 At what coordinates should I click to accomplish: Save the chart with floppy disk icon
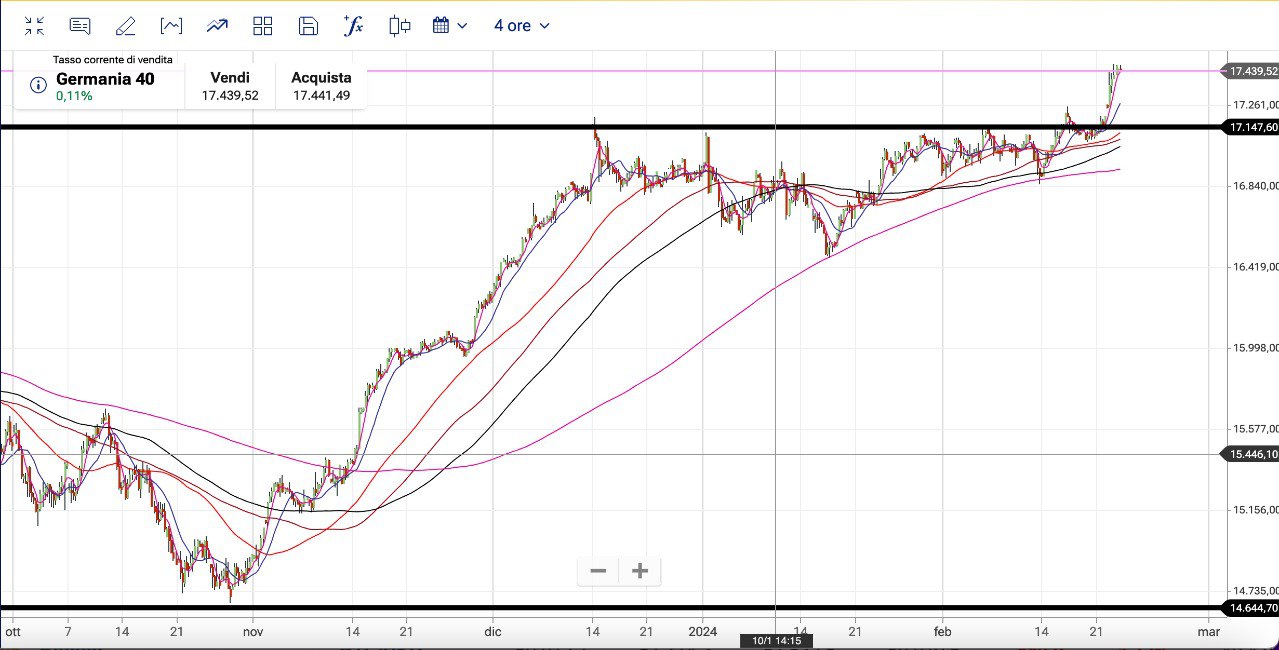pos(309,26)
